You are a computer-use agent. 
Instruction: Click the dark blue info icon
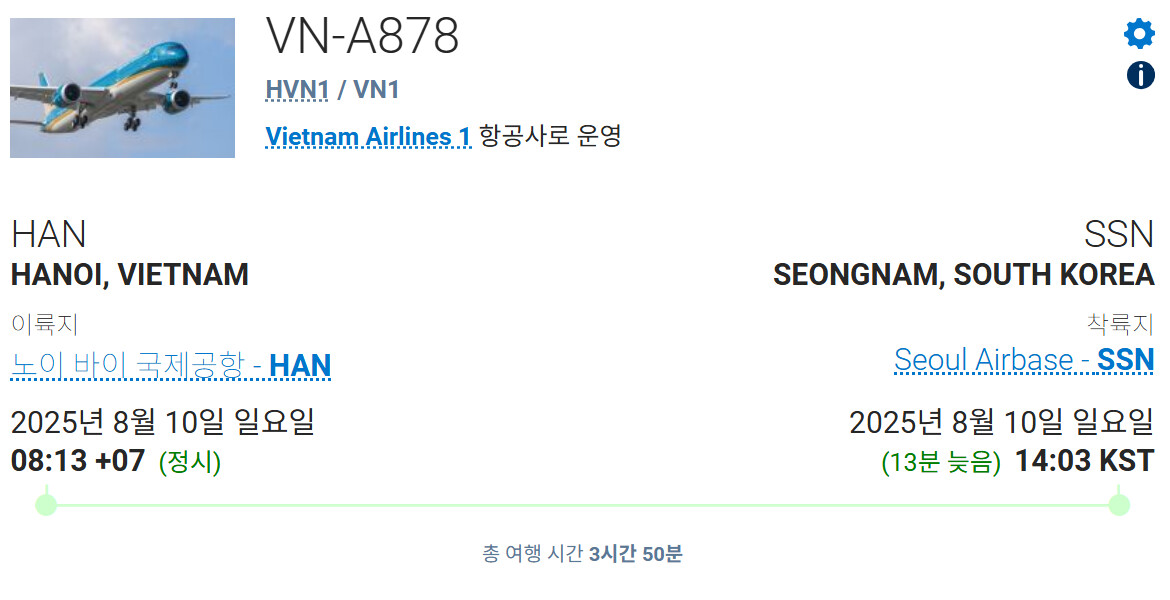point(1140,75)
